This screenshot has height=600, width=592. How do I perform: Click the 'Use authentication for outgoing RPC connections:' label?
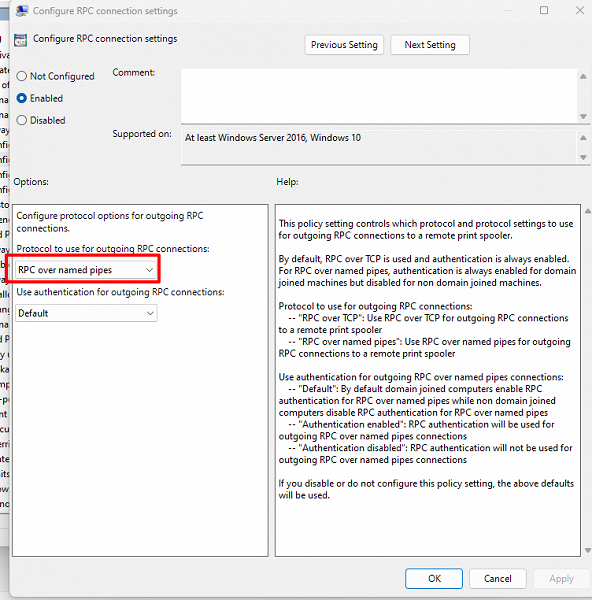coord(120,292)
